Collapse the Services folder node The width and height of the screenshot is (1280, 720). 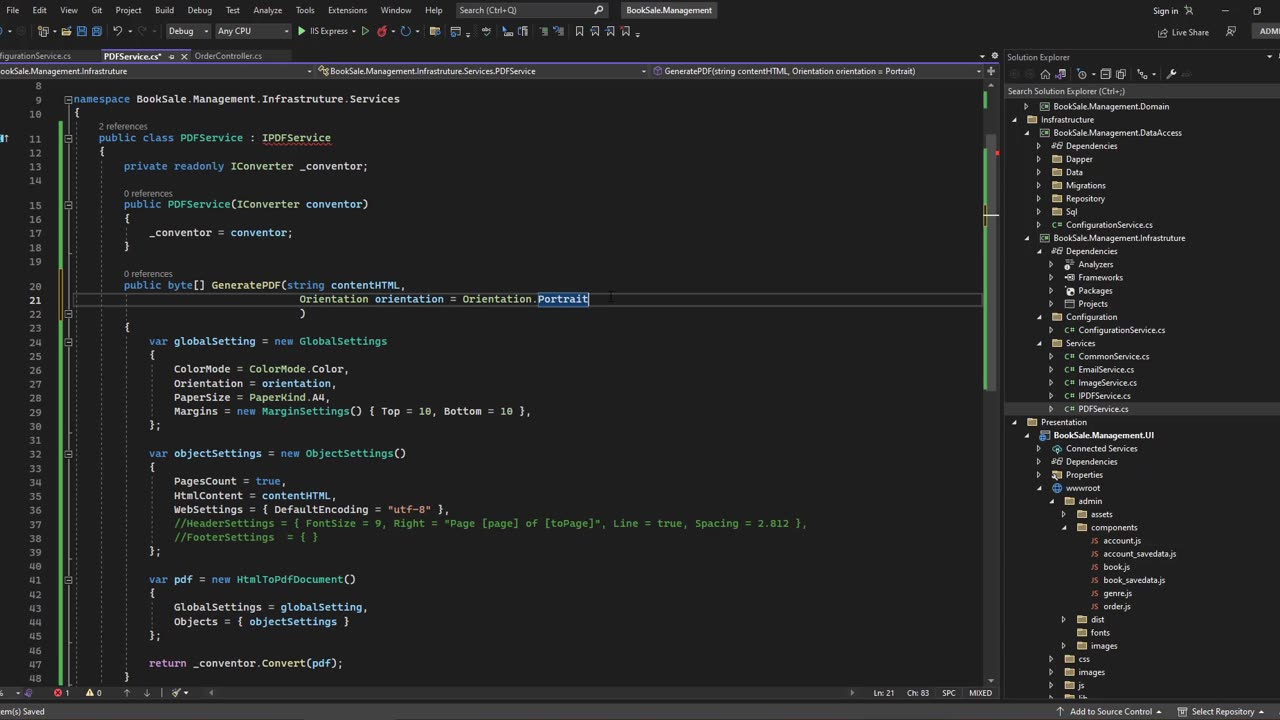click(x=1038, y=343)
